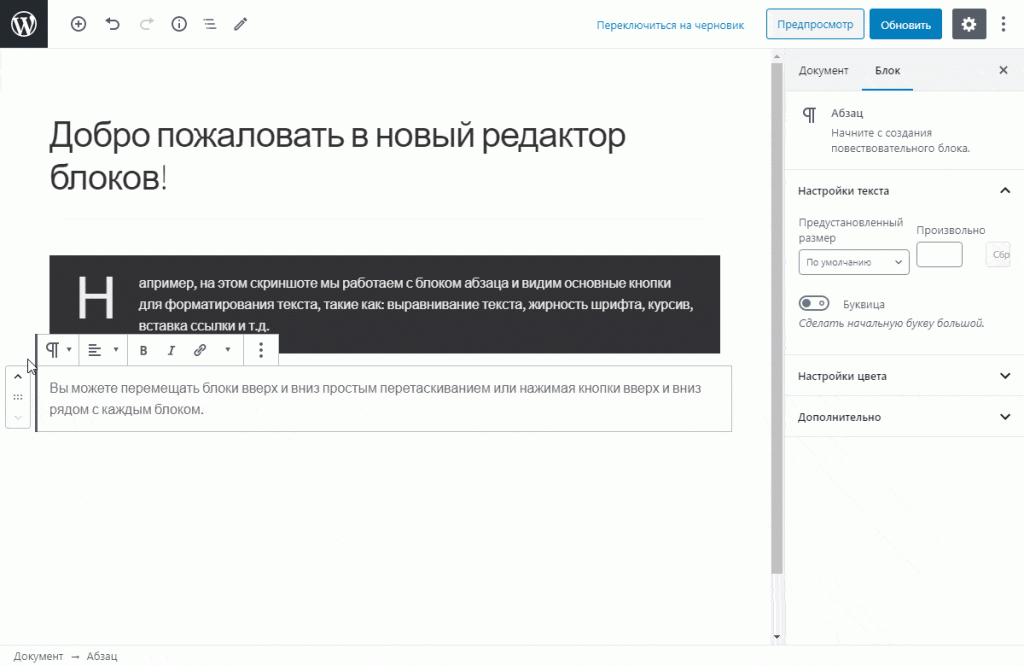Click the paragraph block type icon
Image resolution: width=1024 pixels, height=666 pixels.
coord(52,349)
